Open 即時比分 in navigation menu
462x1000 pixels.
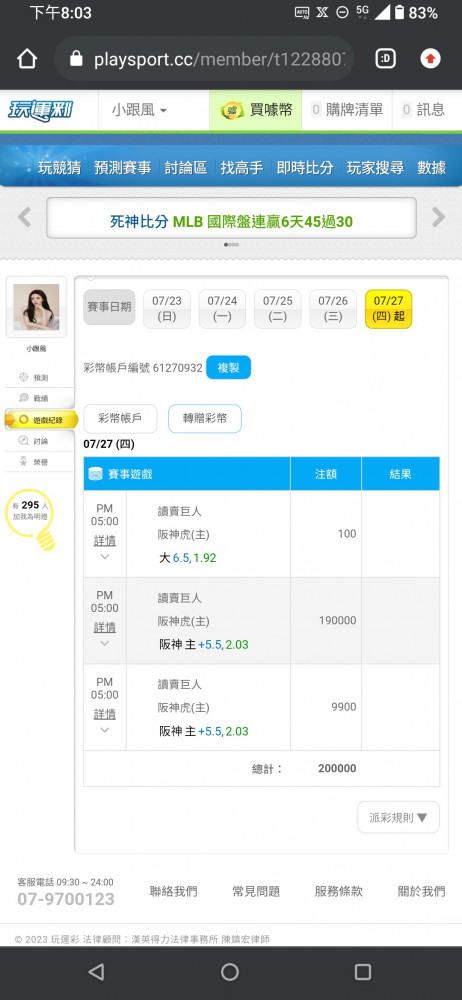point(305,168)
